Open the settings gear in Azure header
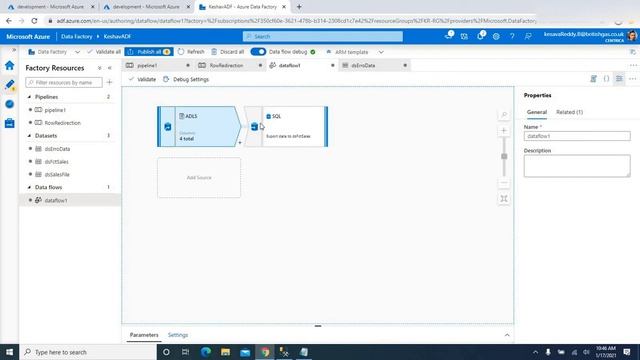 pyautogui.click(x=496, y=36)
